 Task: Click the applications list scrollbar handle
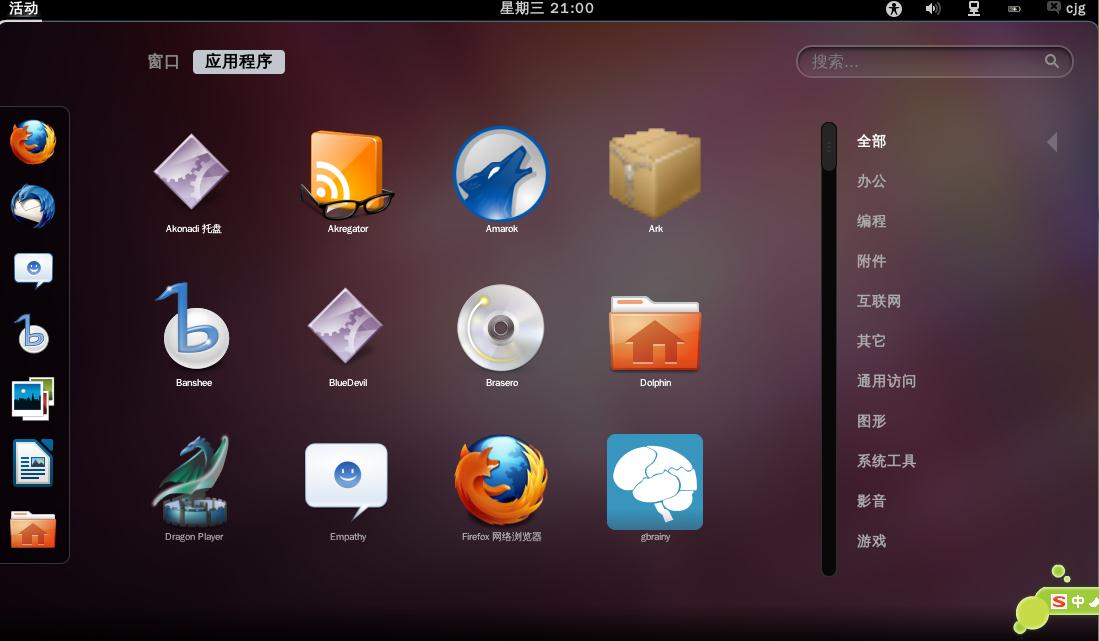pyautogui.click(x=829, y=147)
